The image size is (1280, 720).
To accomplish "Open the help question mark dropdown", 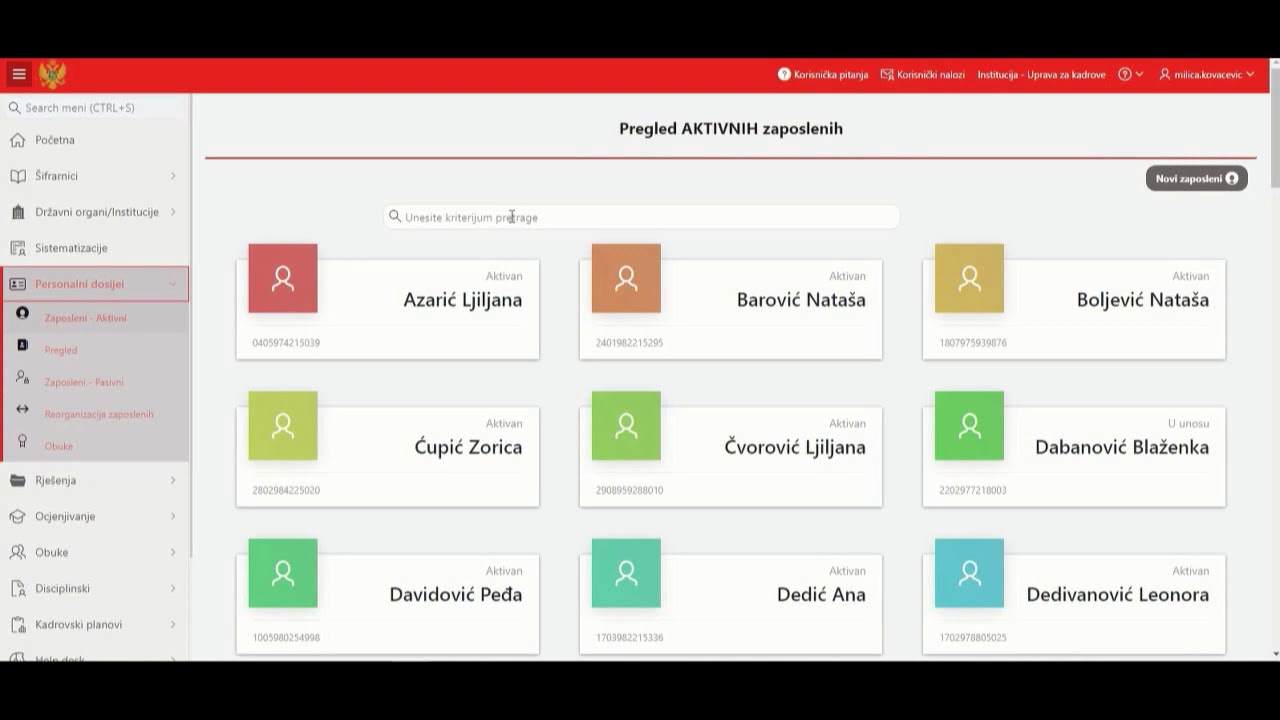I will click(x=1131, y=75).
